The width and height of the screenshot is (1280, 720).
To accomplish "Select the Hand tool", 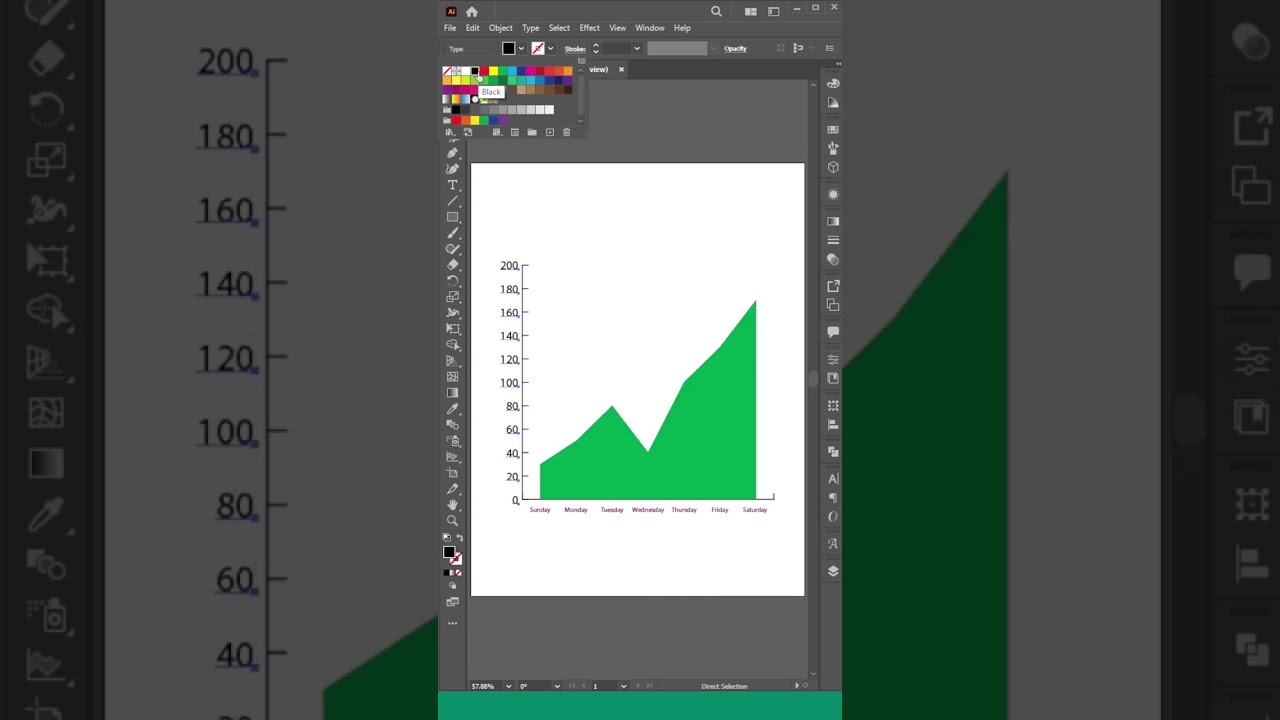I will (x=452, y=505).
